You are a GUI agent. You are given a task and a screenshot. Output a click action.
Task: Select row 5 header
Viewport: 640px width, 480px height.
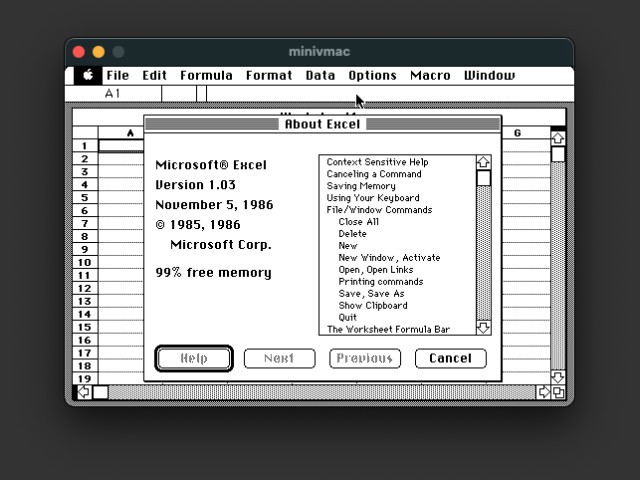85,198
